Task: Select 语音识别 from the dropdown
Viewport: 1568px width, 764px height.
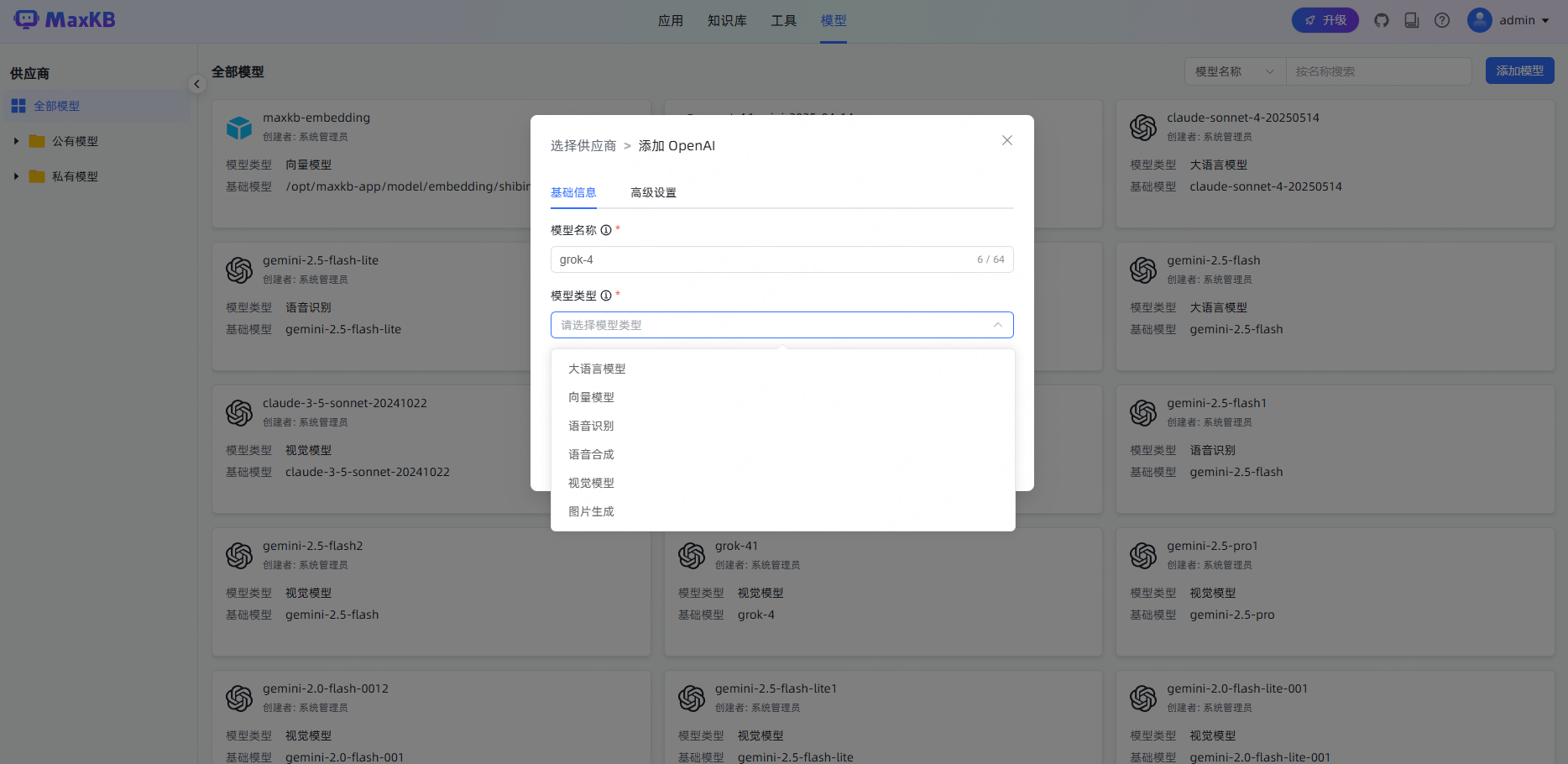Action: tap(783, 426)
